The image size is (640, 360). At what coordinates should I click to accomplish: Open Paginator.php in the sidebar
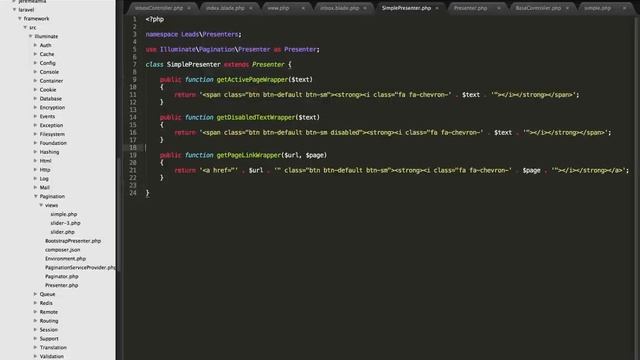coord(62,277)
